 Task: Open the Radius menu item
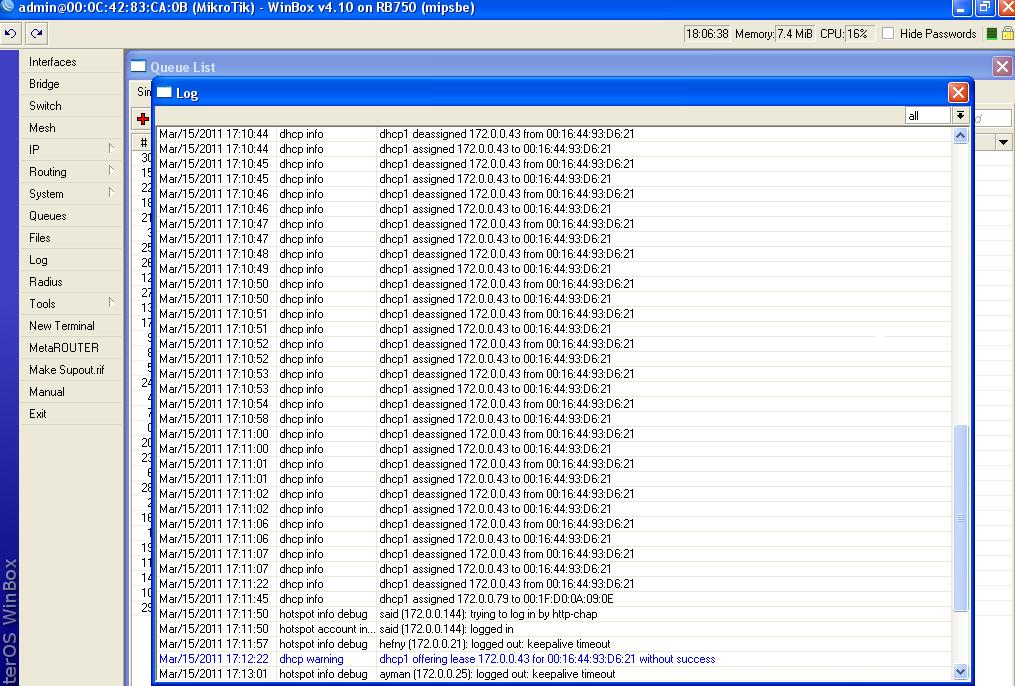[71, 282]
